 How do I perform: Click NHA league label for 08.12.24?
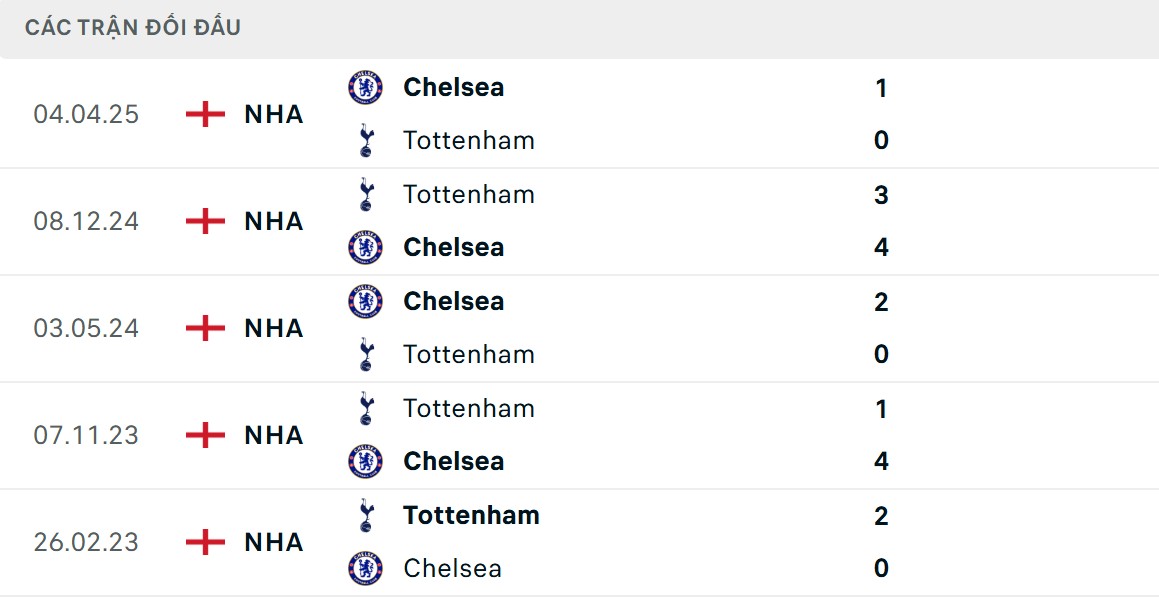[x=274, y=221]
